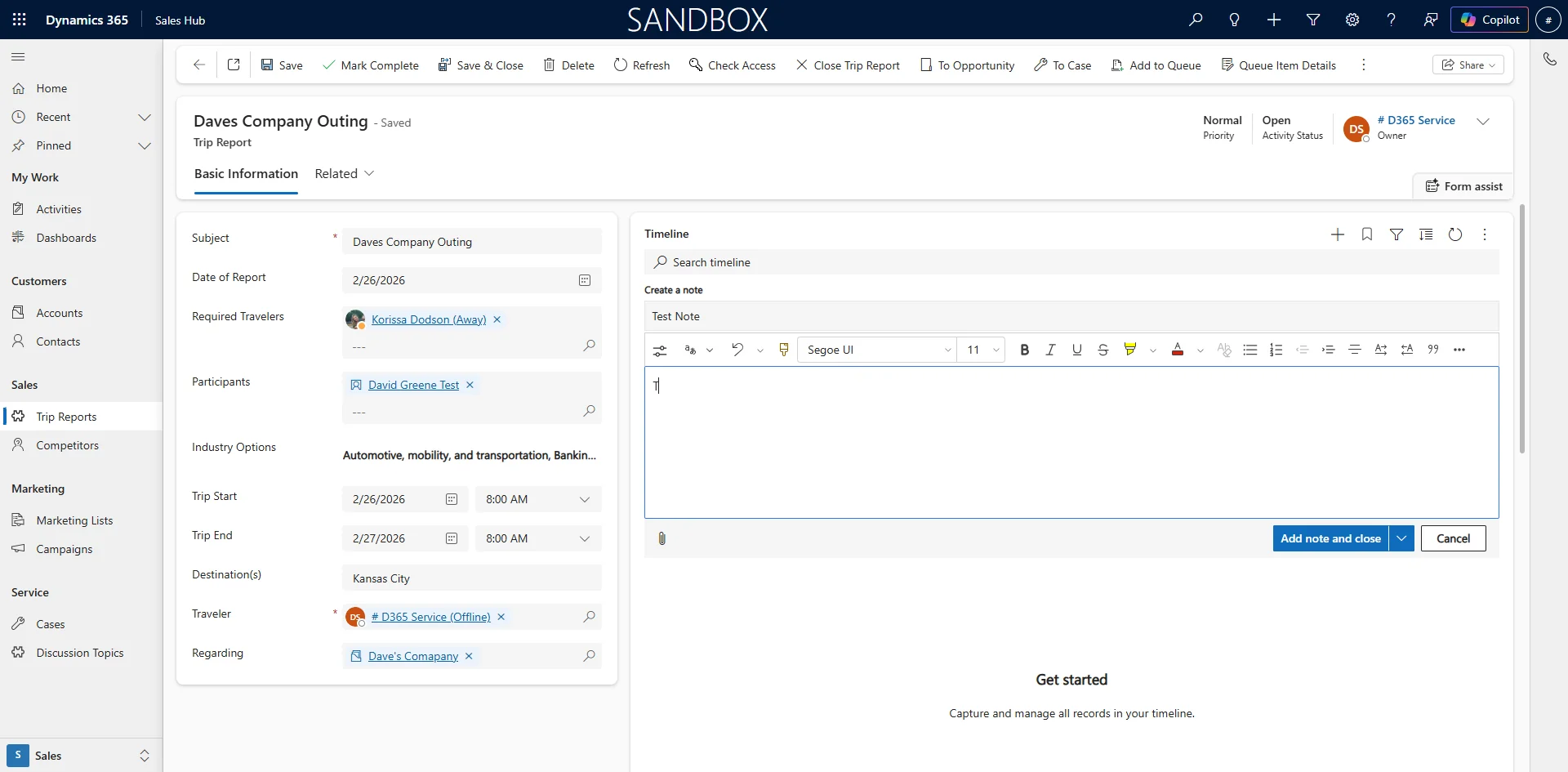Image resolution: width=1568 pixels, height=772 pixels.
Task: Click the Add note and close button
Action: [1330, 538]
